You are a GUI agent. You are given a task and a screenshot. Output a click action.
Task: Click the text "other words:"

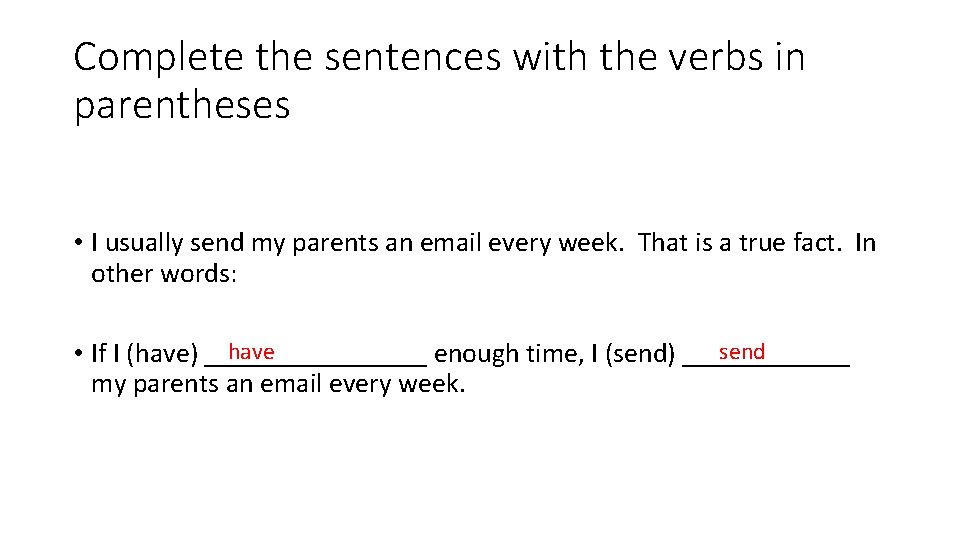click(x=164, y=274)
